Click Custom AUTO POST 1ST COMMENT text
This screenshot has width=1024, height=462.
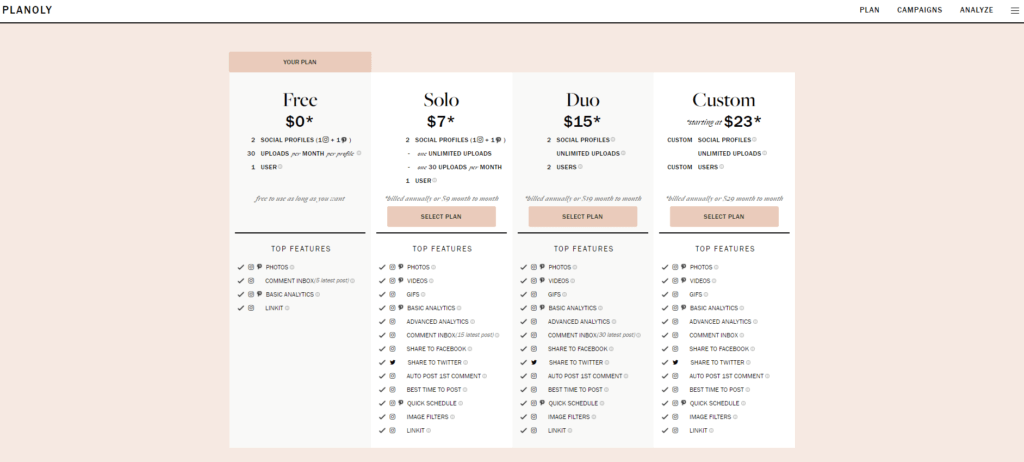726,376
